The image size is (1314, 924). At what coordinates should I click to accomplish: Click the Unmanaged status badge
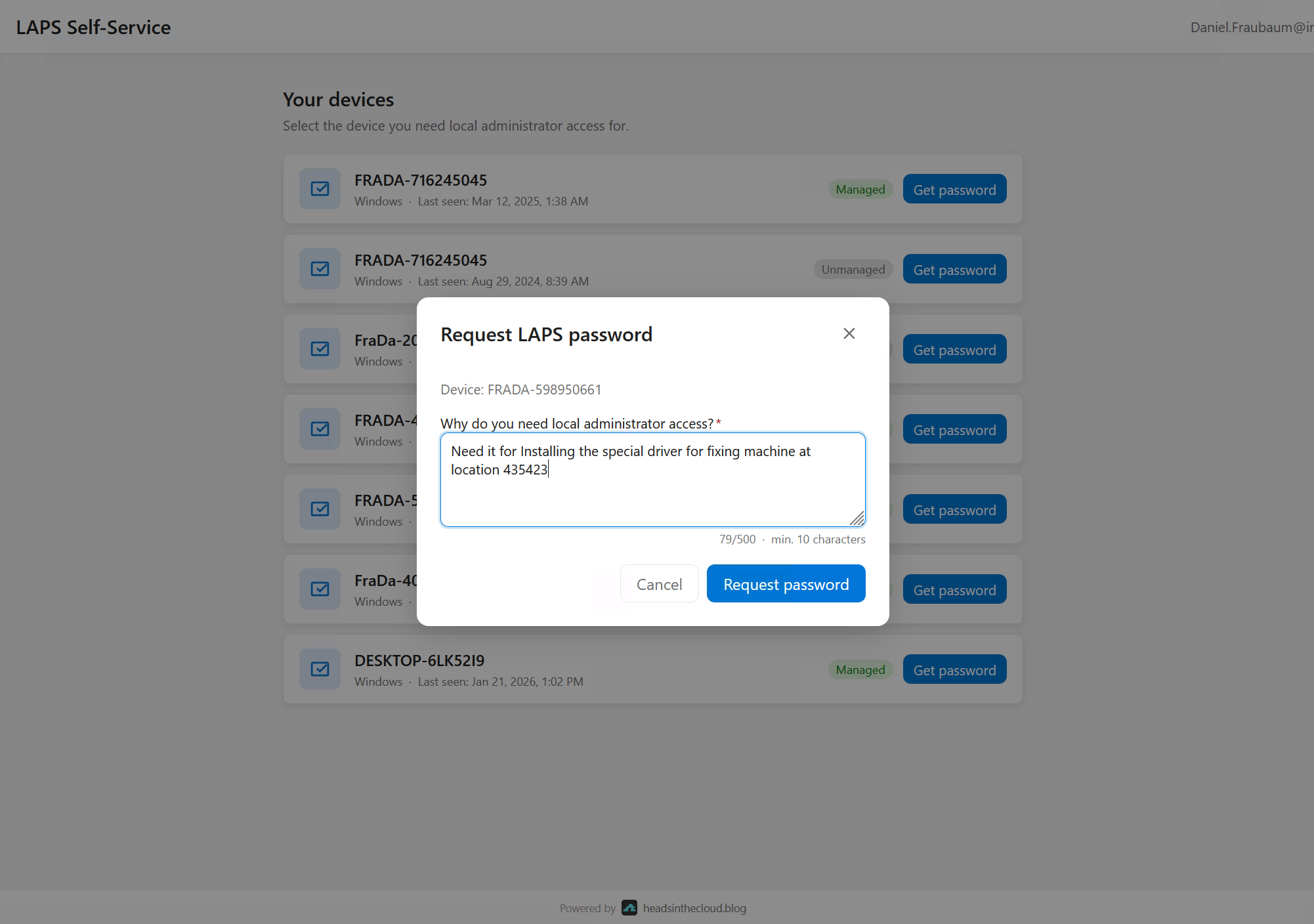pyautogui.click(x=853, y=269)
